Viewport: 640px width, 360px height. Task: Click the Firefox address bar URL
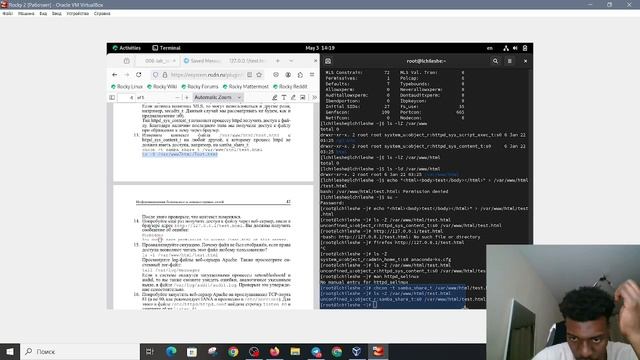tap(207, 75)
